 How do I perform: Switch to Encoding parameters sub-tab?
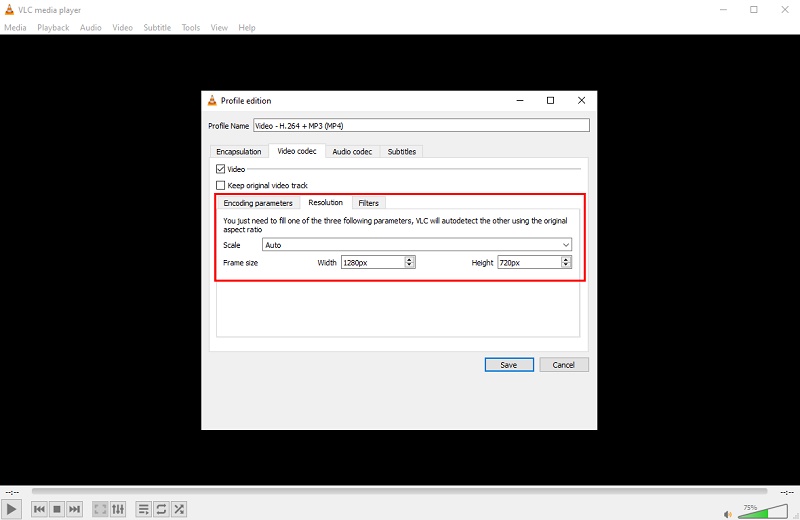(258, 203)
